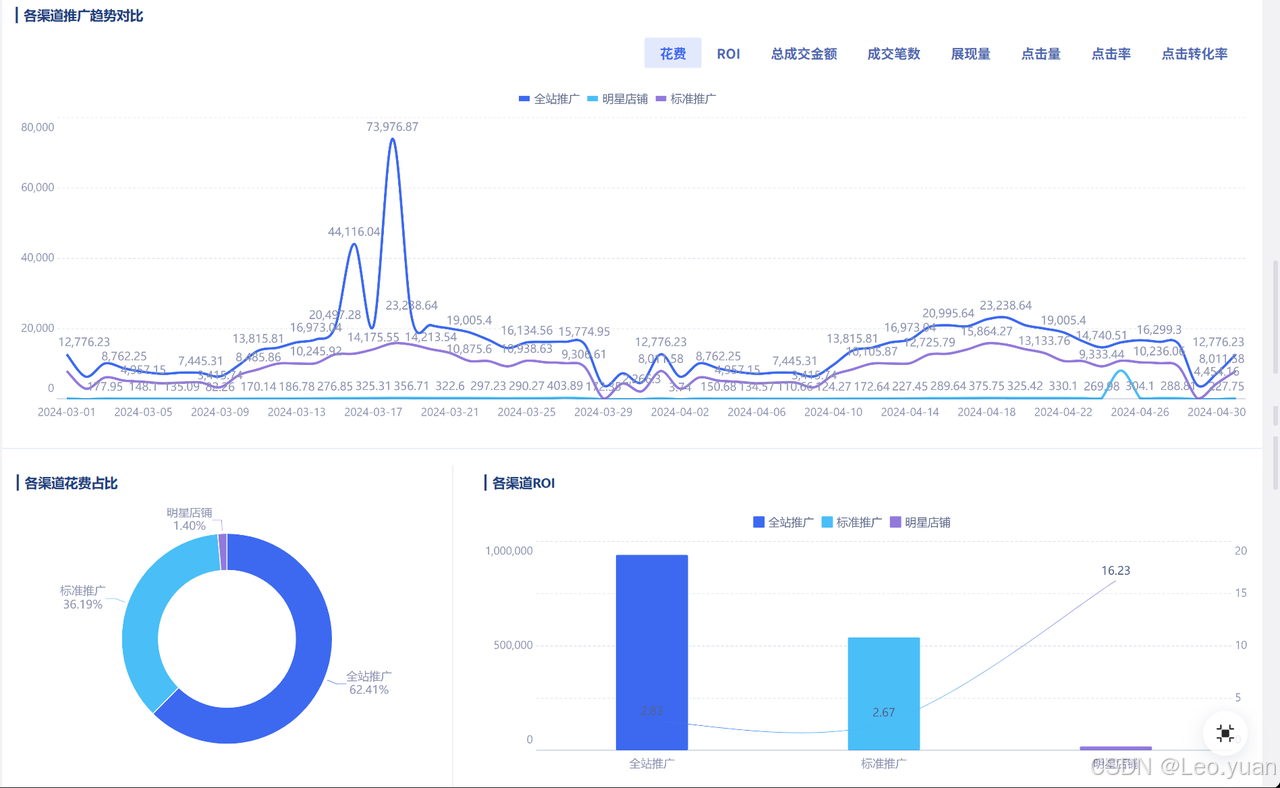The height and width of the screenshot is (788, 1280).
Task: Click the 2024-04-02 axis date
Action: [680, 412]
